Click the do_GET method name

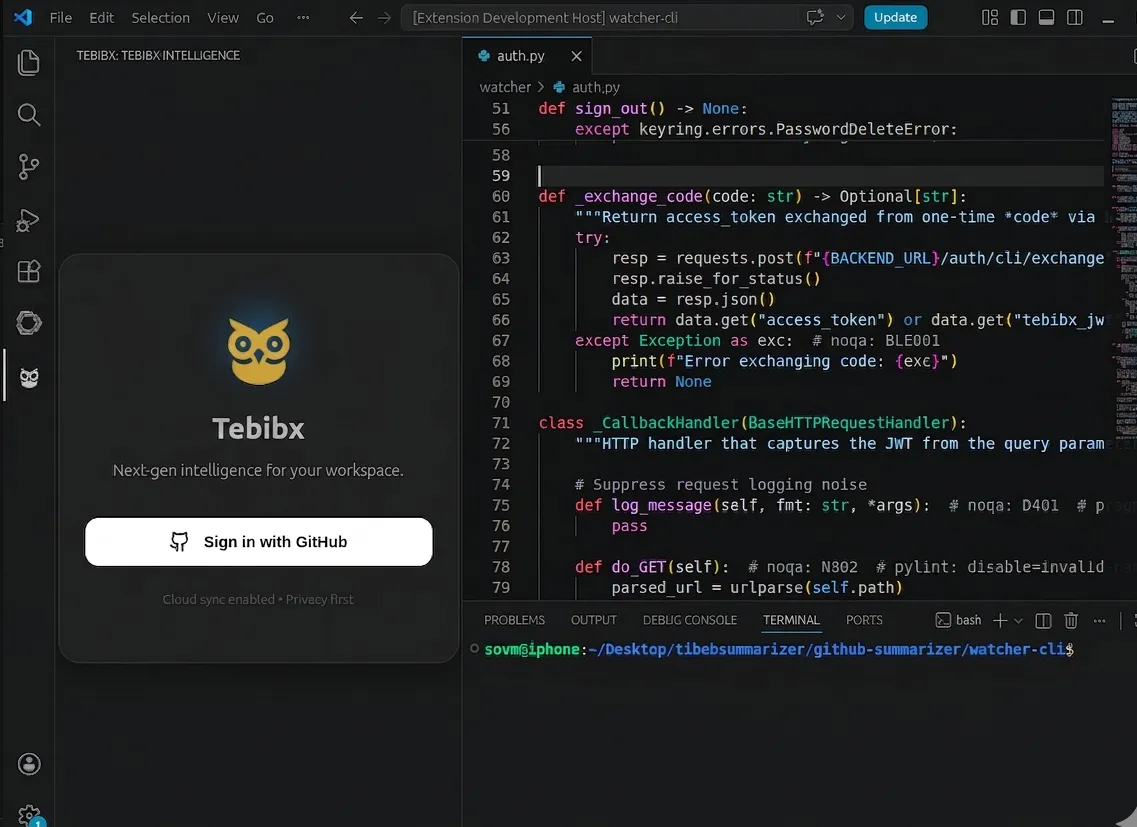(x=639, y=567)
